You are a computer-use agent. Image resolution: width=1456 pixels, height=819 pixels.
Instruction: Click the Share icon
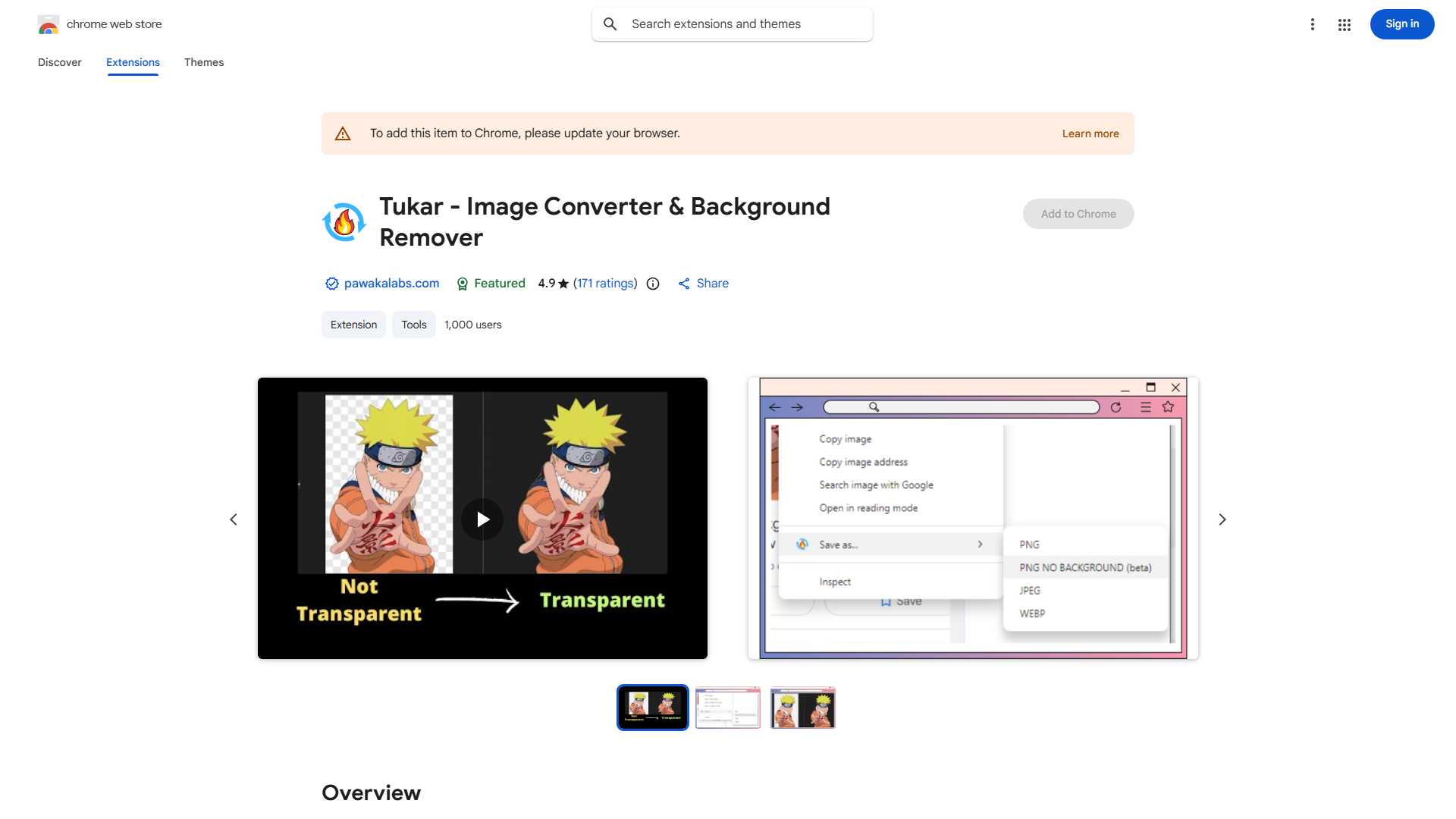click(x=685, y=283)
